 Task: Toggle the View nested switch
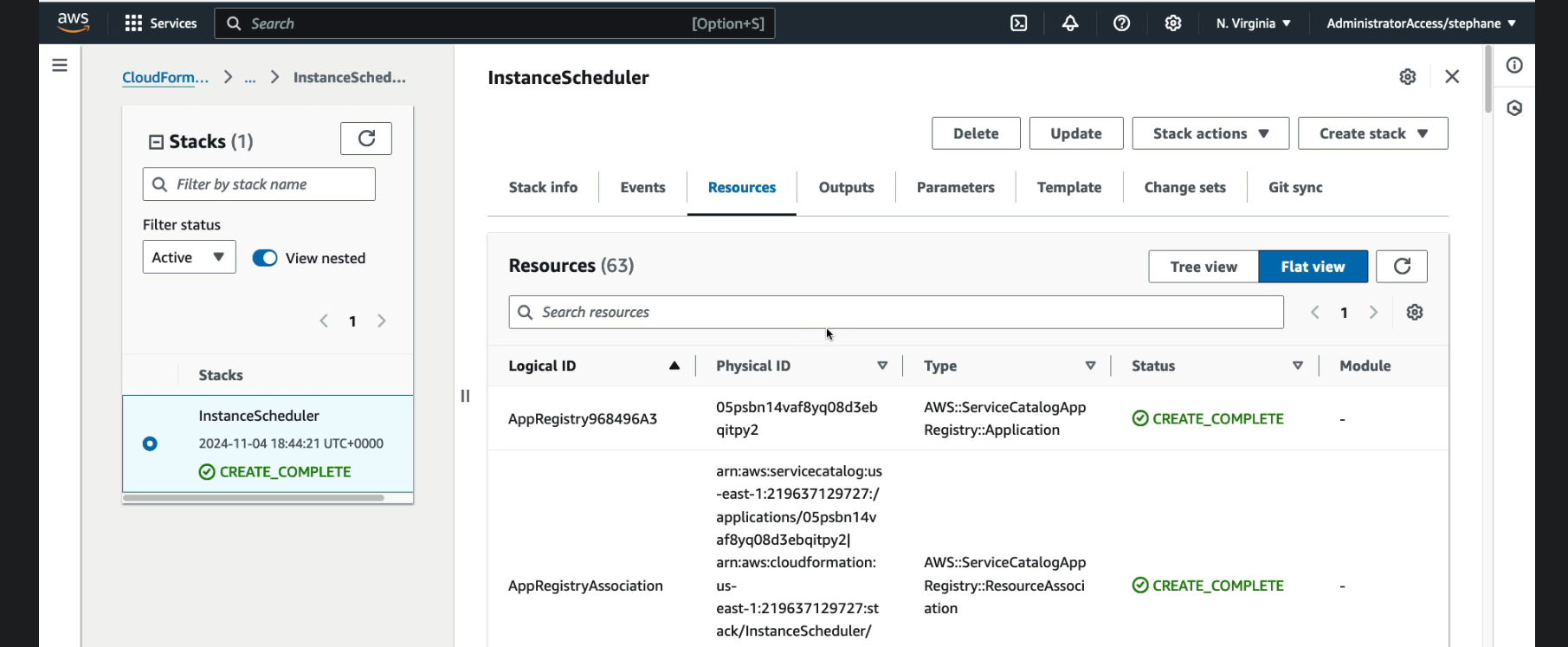(x=265, y=258)
